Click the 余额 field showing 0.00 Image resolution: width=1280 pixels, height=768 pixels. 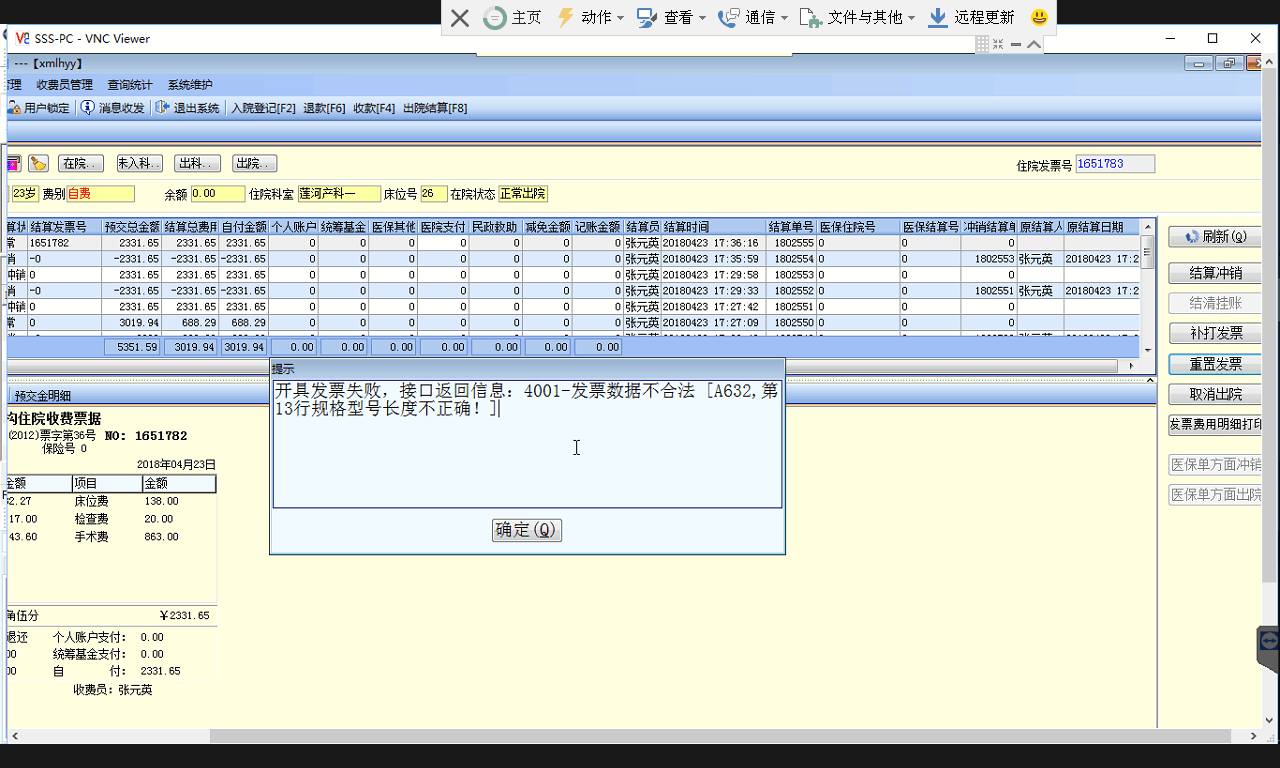point(218,194)
